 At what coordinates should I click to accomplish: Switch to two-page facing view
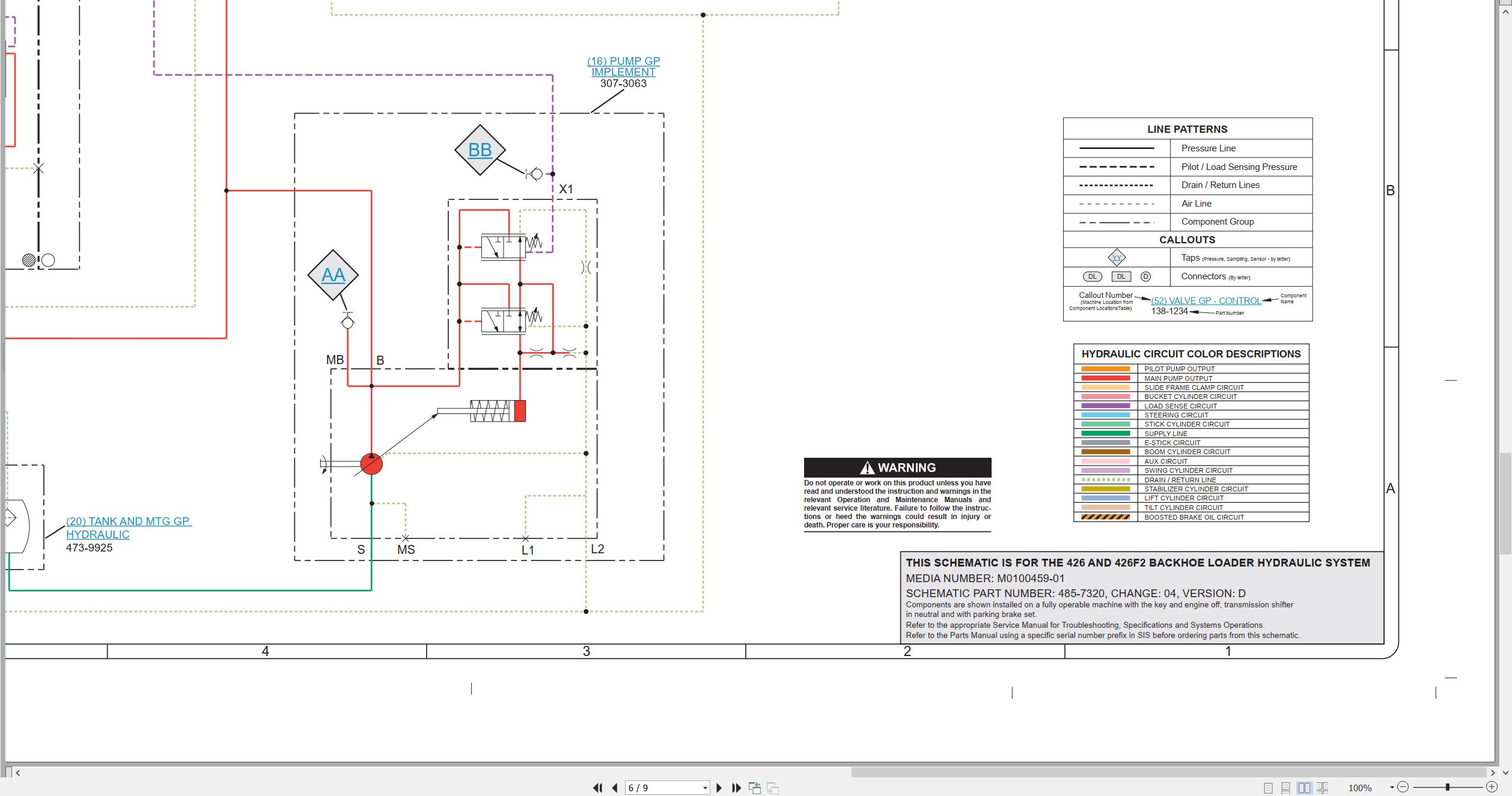pos(1304,788)
